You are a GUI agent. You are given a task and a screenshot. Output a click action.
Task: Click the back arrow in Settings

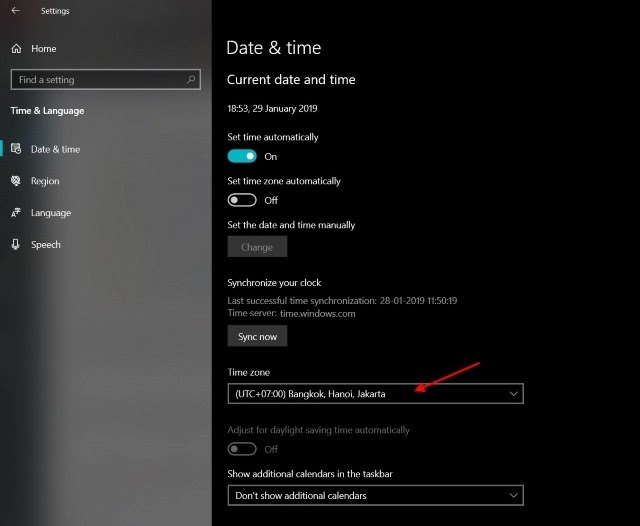tap(16, 11)
